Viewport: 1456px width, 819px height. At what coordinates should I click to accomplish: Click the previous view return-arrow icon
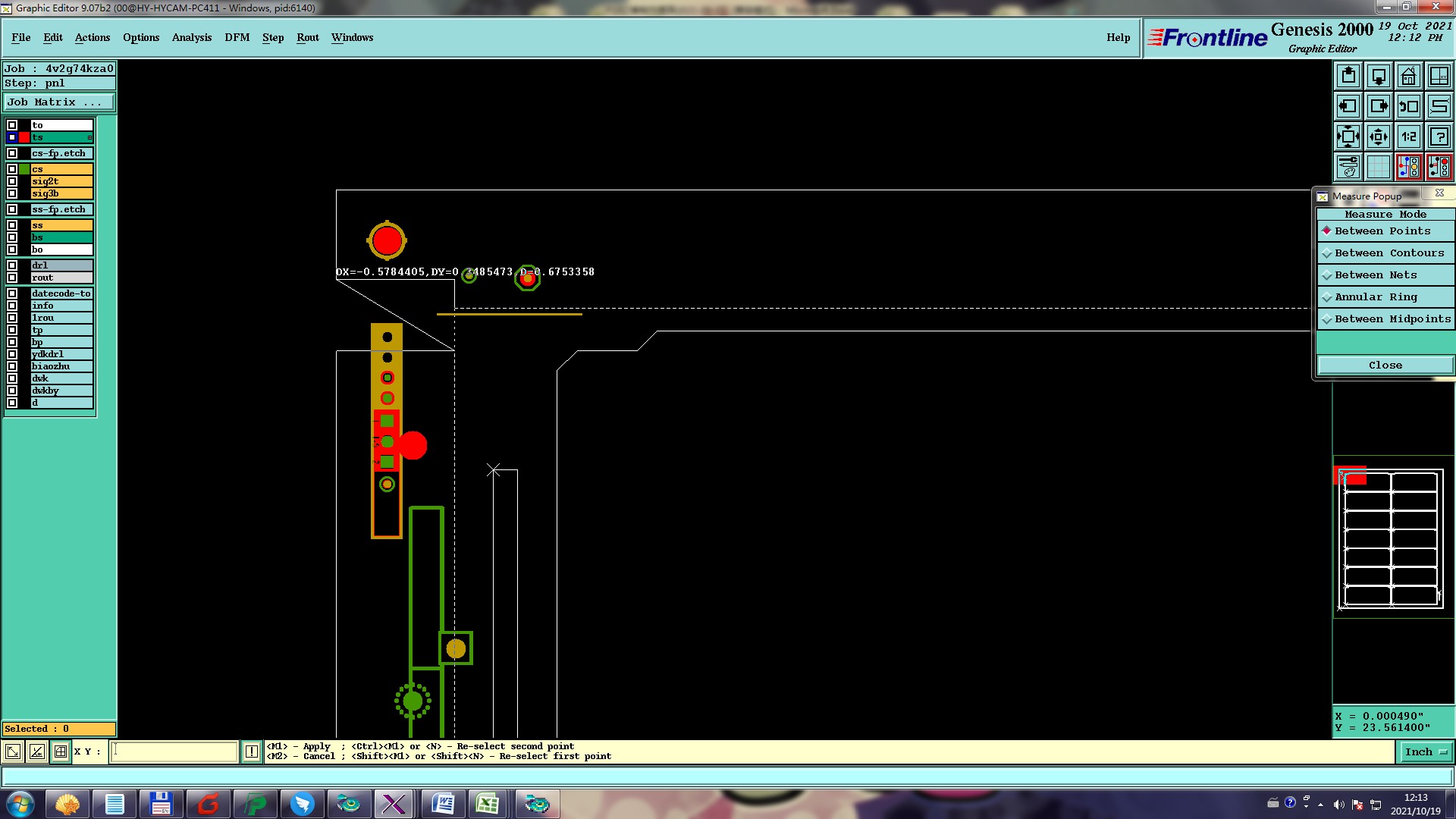coord(1409,106)
